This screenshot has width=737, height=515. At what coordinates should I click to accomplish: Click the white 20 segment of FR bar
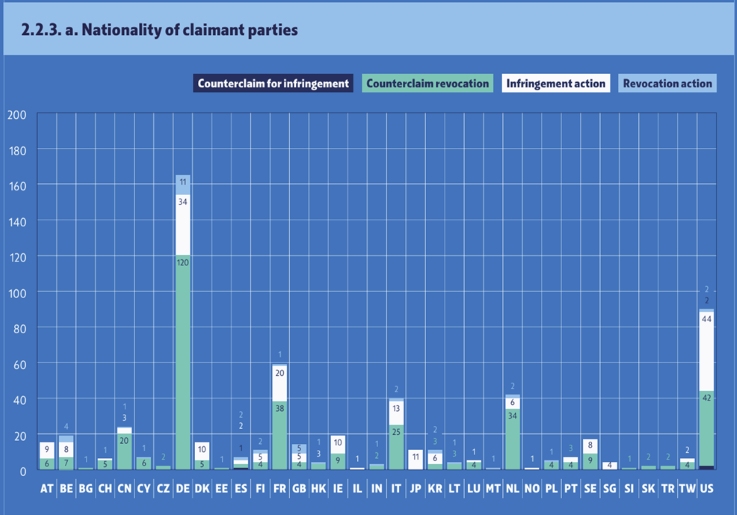pos(280,383)
